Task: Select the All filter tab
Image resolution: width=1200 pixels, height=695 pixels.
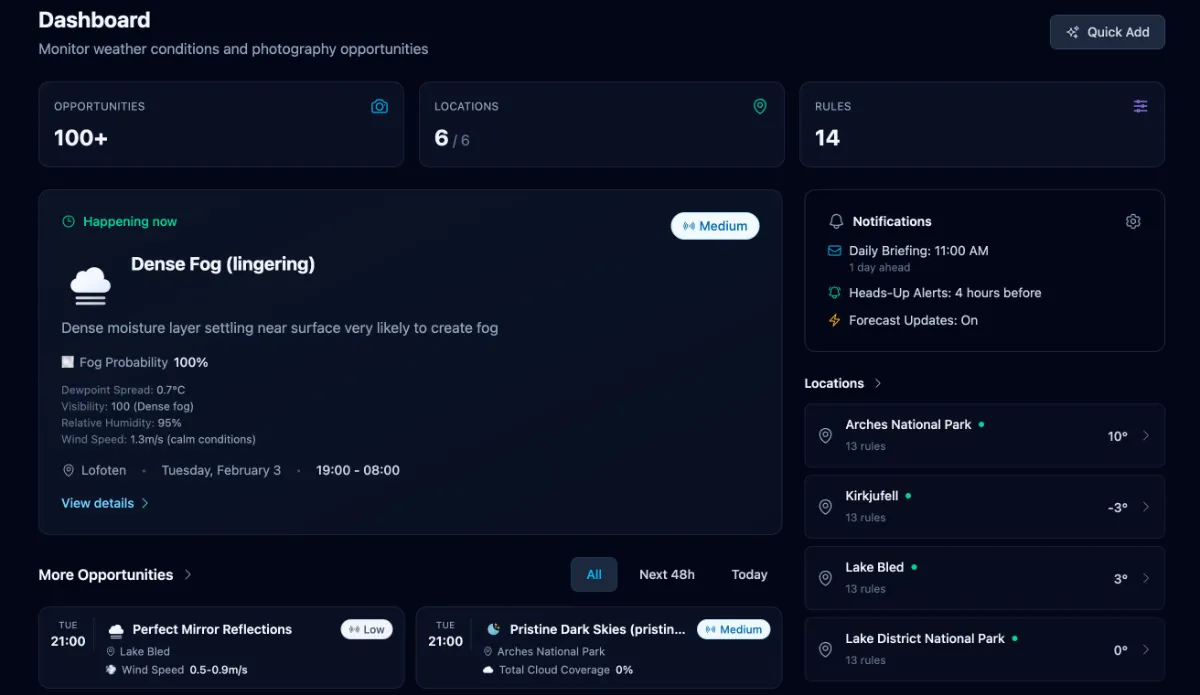Action: (594, 575)
